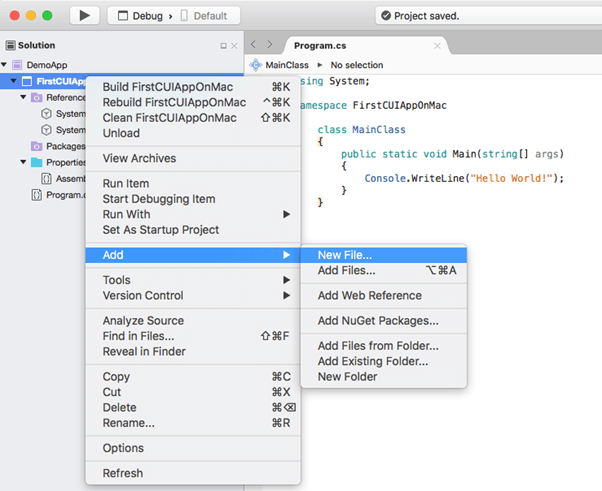Close the Program.cs tab
602x491 pixels.
[x=437, y=46]
